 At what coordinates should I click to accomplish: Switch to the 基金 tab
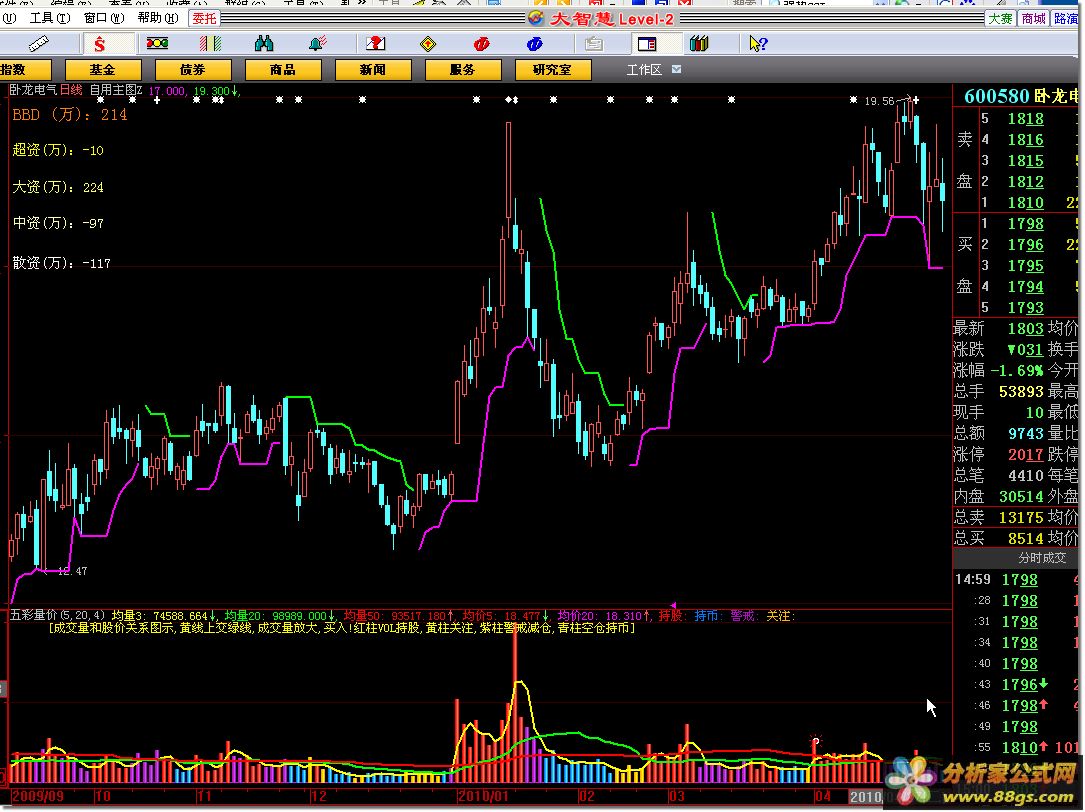(x=102, y=70)
